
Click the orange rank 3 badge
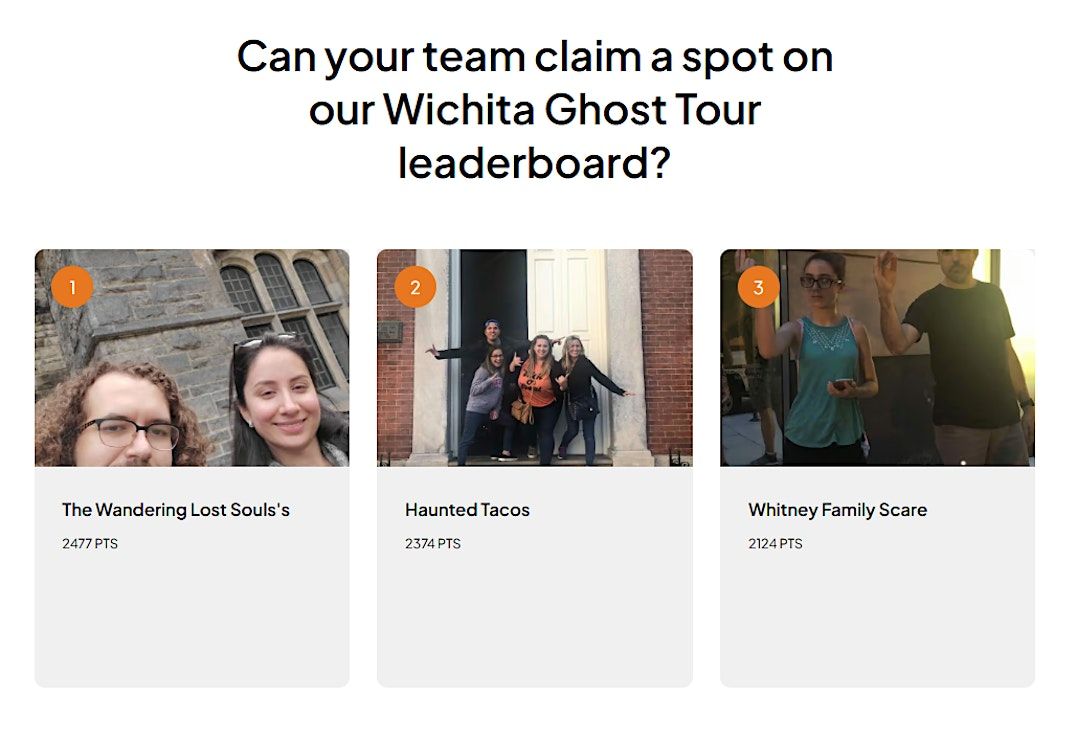[x=758, y=287]
